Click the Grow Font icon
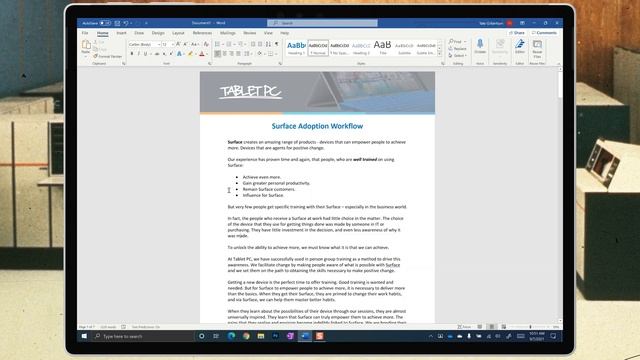Viewport: 640px width, 360px height. pyautogui.click(x=178, y=44)
